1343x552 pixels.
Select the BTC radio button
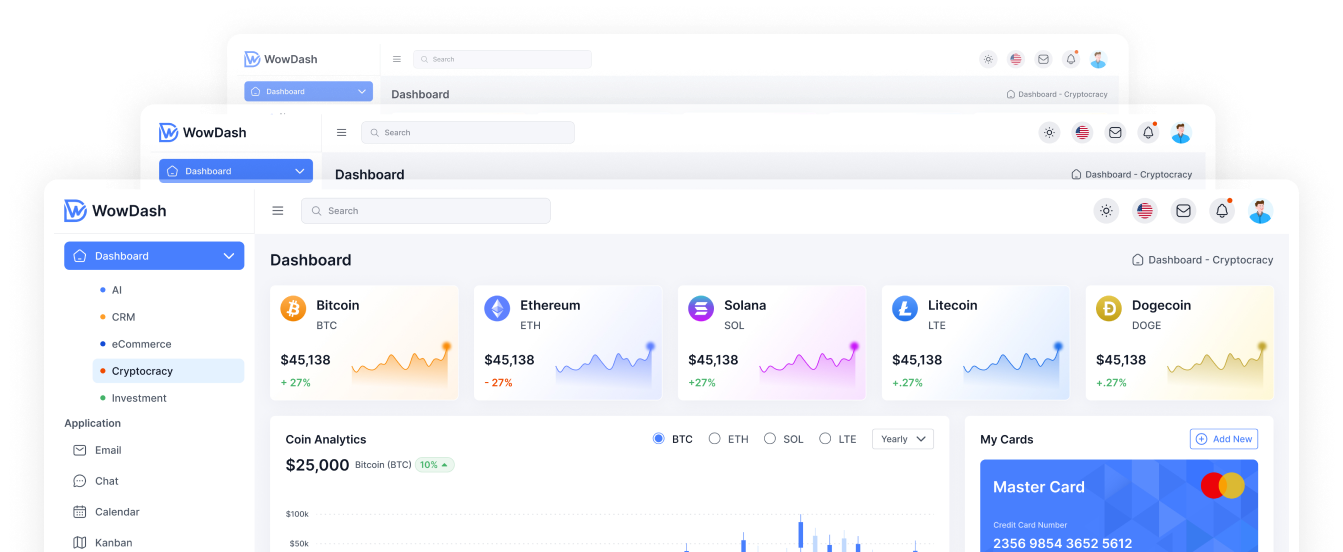658,439
